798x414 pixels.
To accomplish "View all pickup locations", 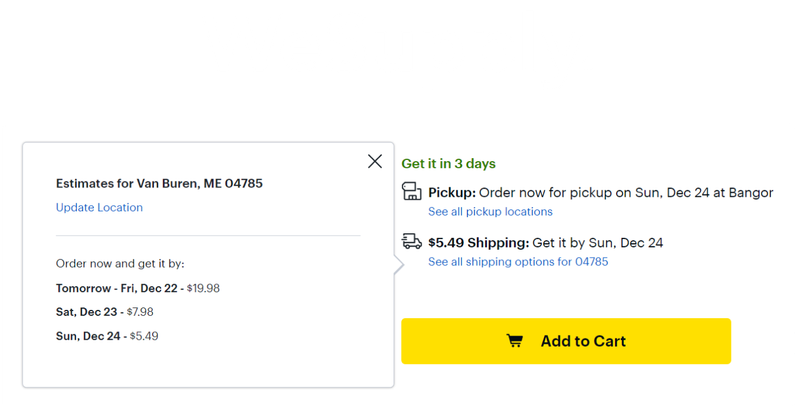I will tap(490, 212).
